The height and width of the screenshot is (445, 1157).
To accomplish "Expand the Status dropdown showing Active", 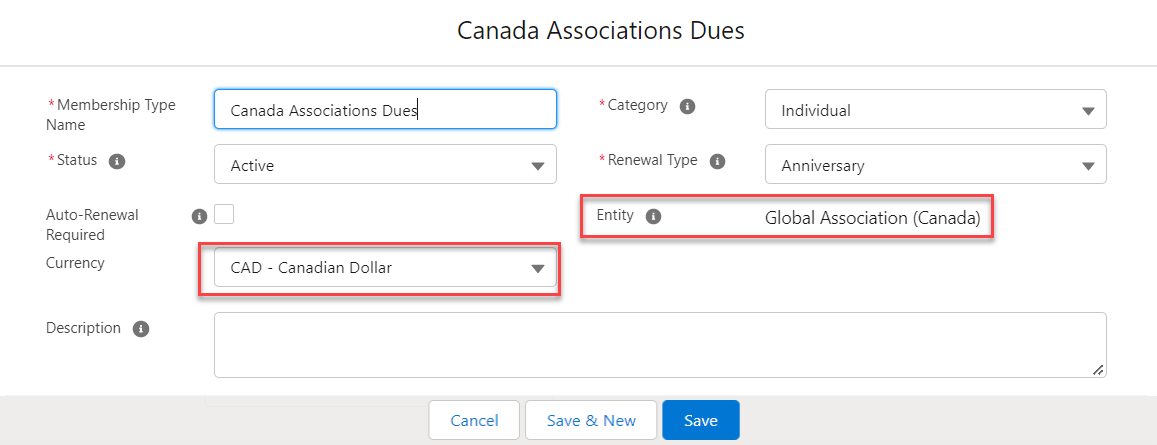I will tap(385, 165).
